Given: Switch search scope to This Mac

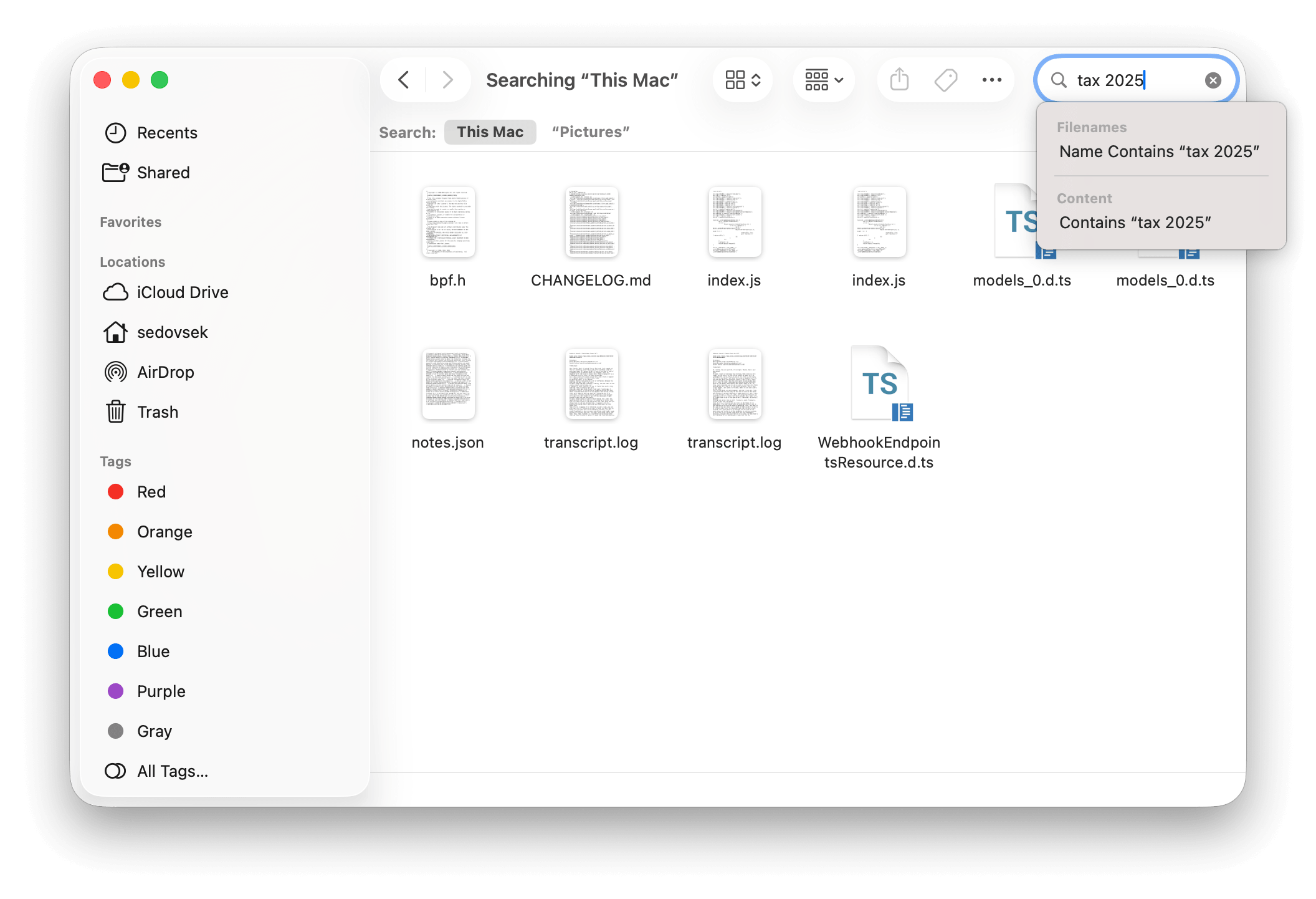Looking at the screenshot, I should pos(490,132).
